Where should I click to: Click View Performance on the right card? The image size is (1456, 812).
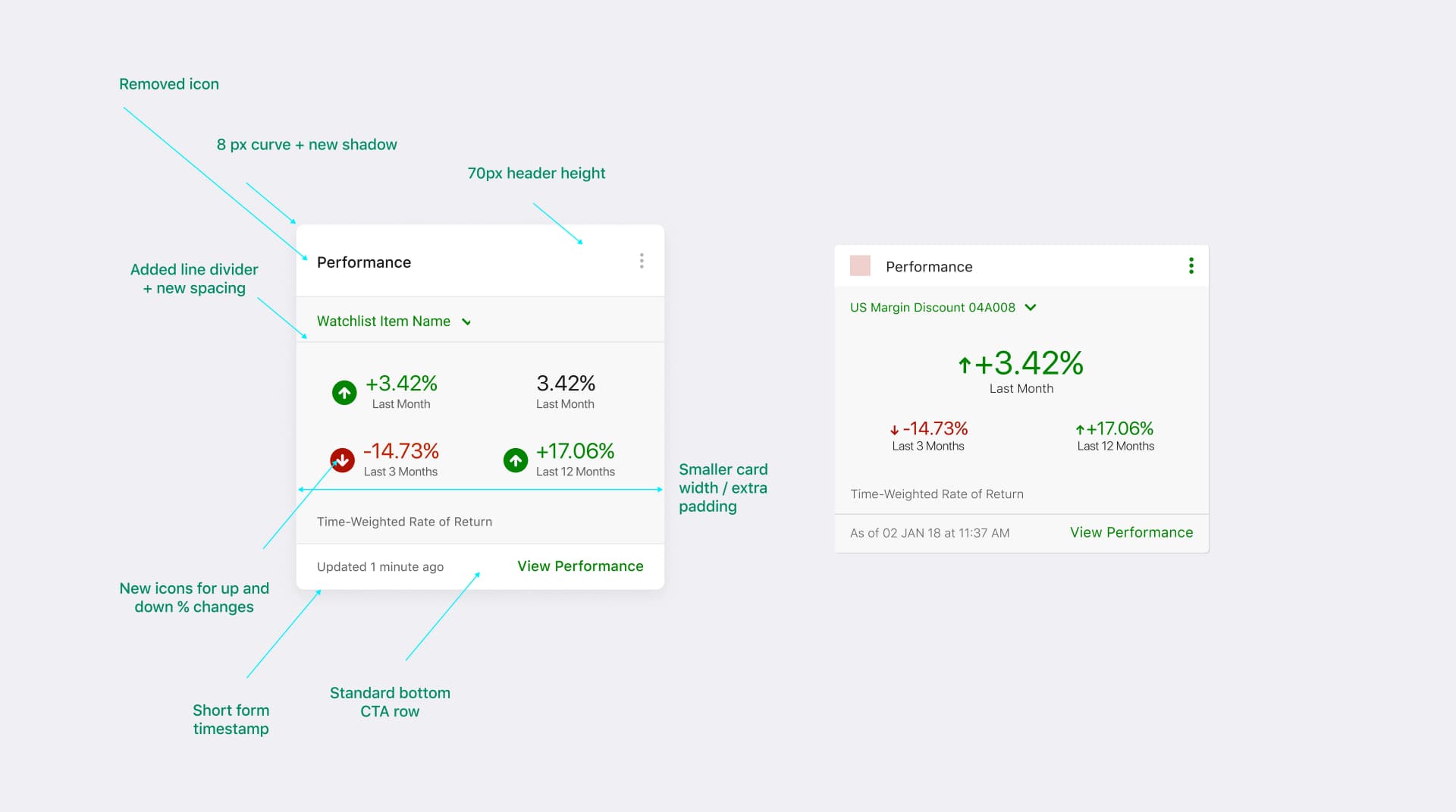1131,532
